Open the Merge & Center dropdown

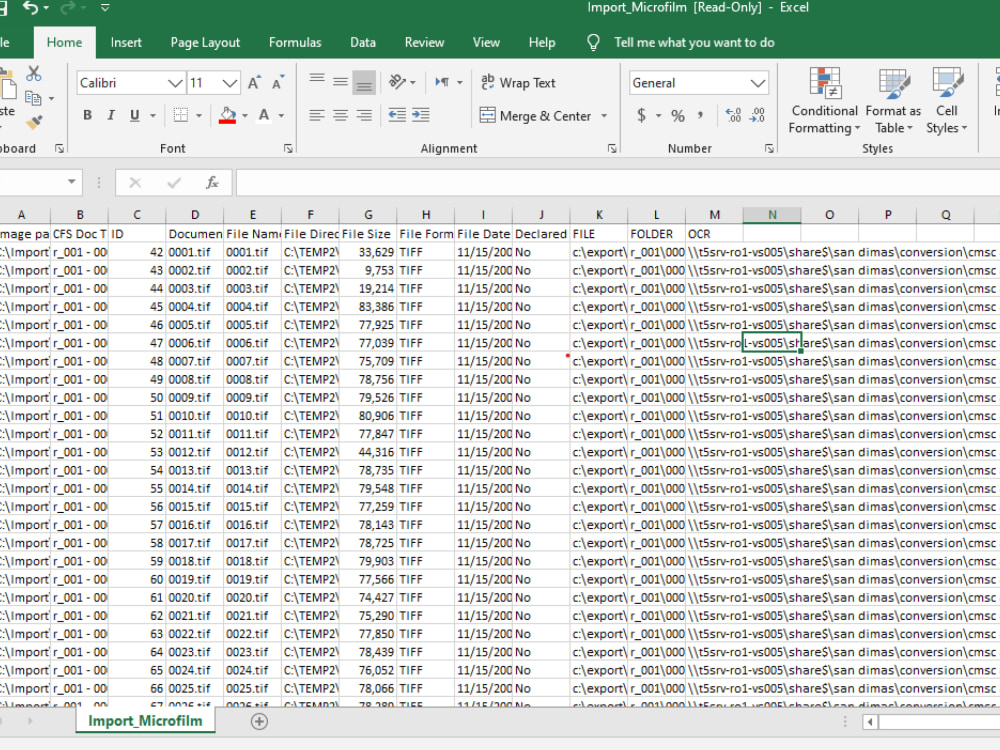pyautogui.click(x=605, y=115)
